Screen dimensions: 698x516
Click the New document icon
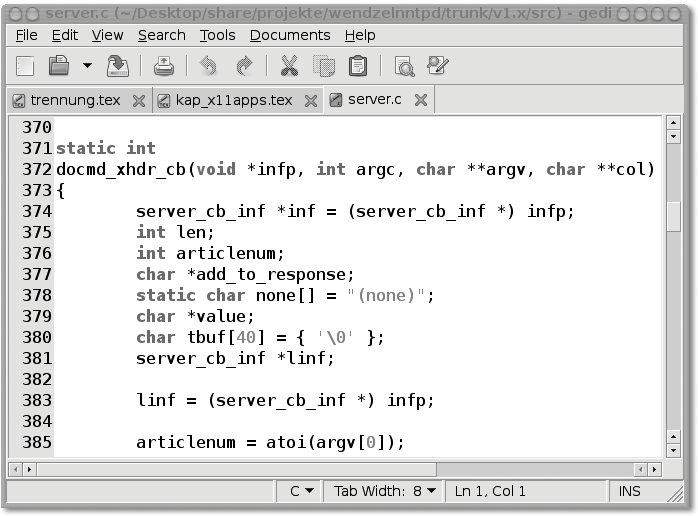coord(25,67)
